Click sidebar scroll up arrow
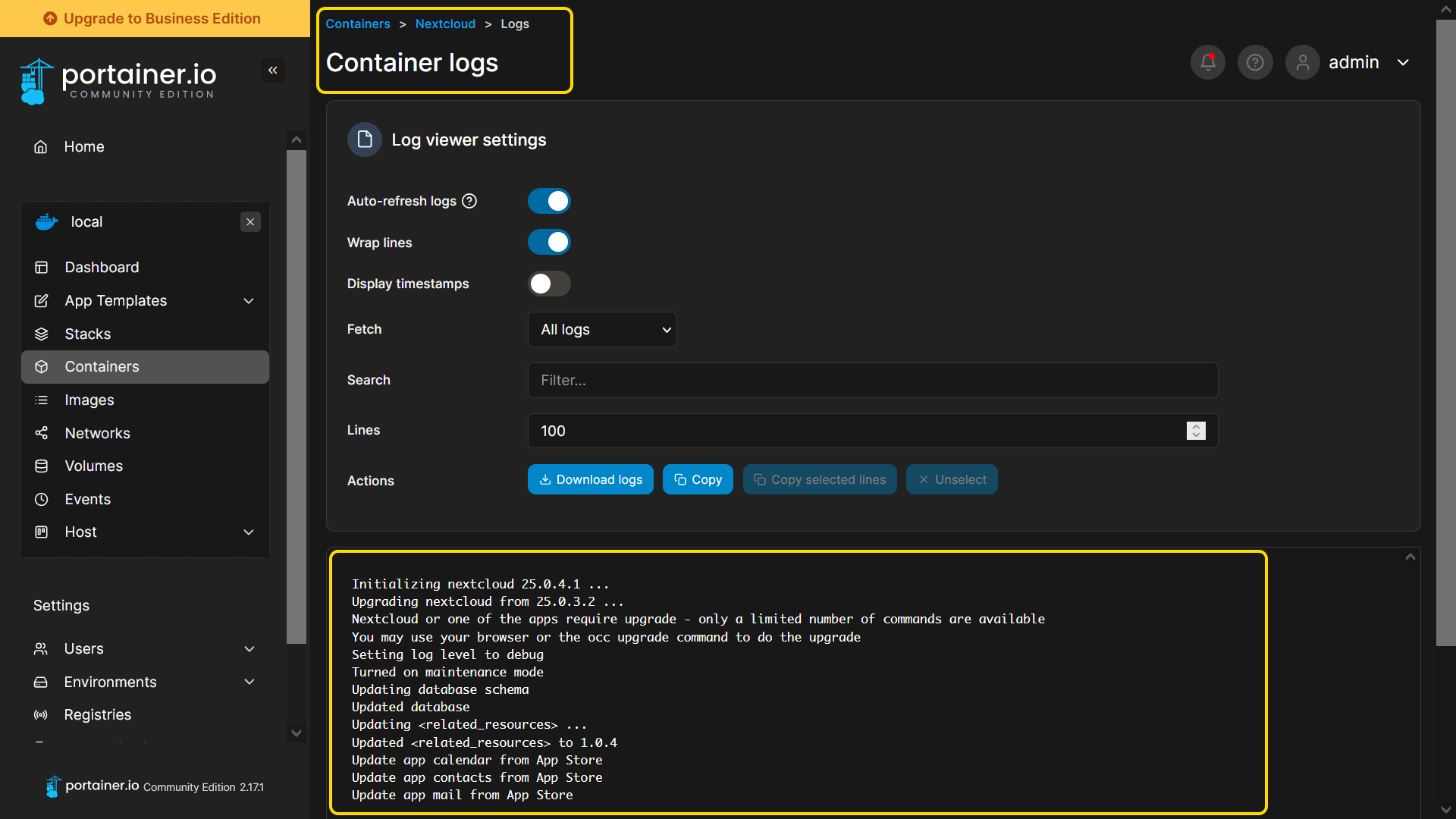This screenshot has width=1456, height=819. click(297, 140)
